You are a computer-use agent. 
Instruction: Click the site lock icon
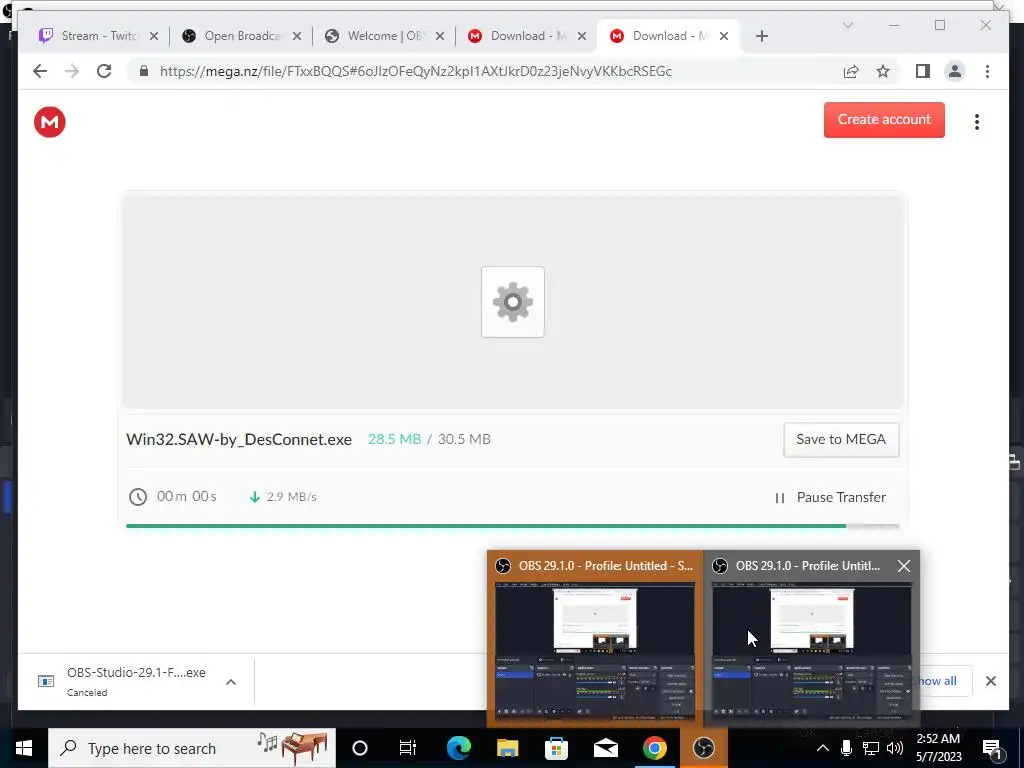[x=144, y=71]
